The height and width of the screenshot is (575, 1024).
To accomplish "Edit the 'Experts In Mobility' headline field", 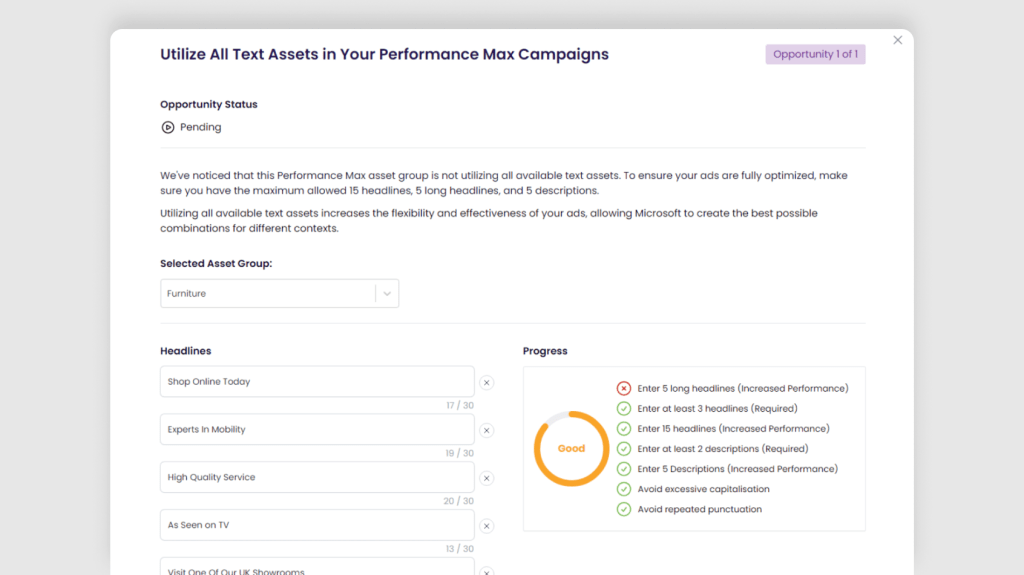I will [317, 429].
